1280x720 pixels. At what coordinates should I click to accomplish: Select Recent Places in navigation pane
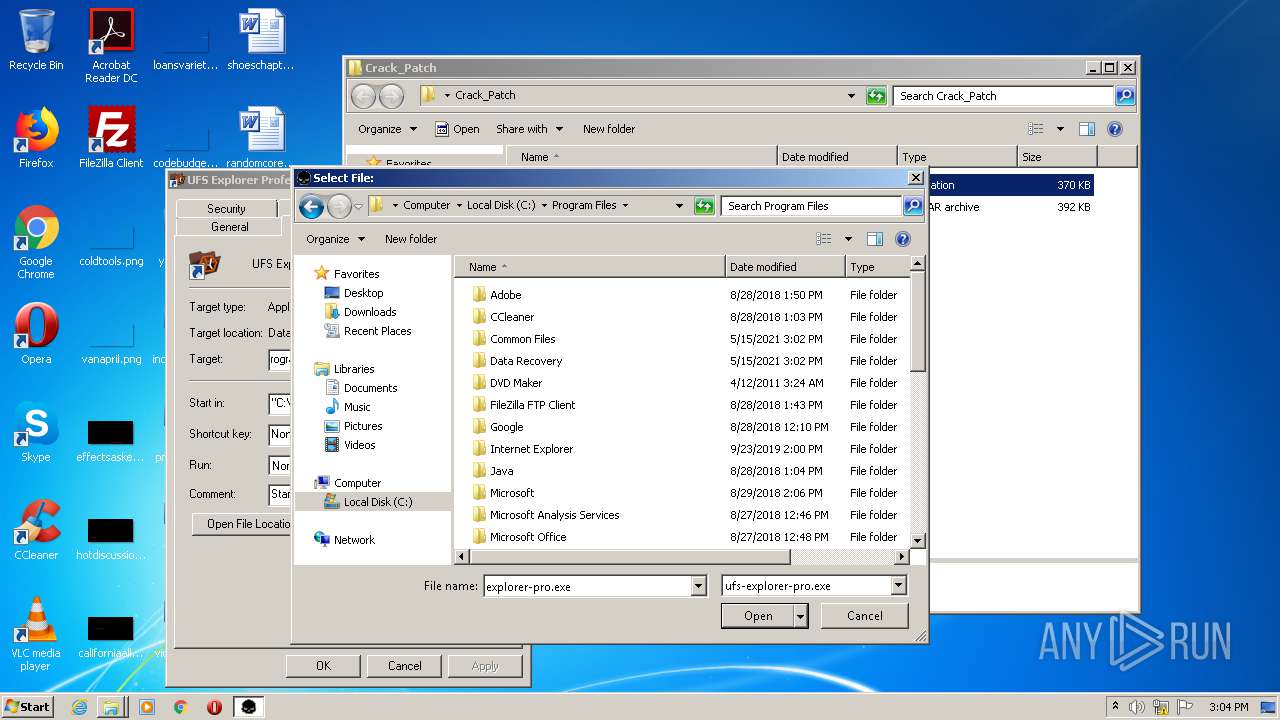click(377, 331)
